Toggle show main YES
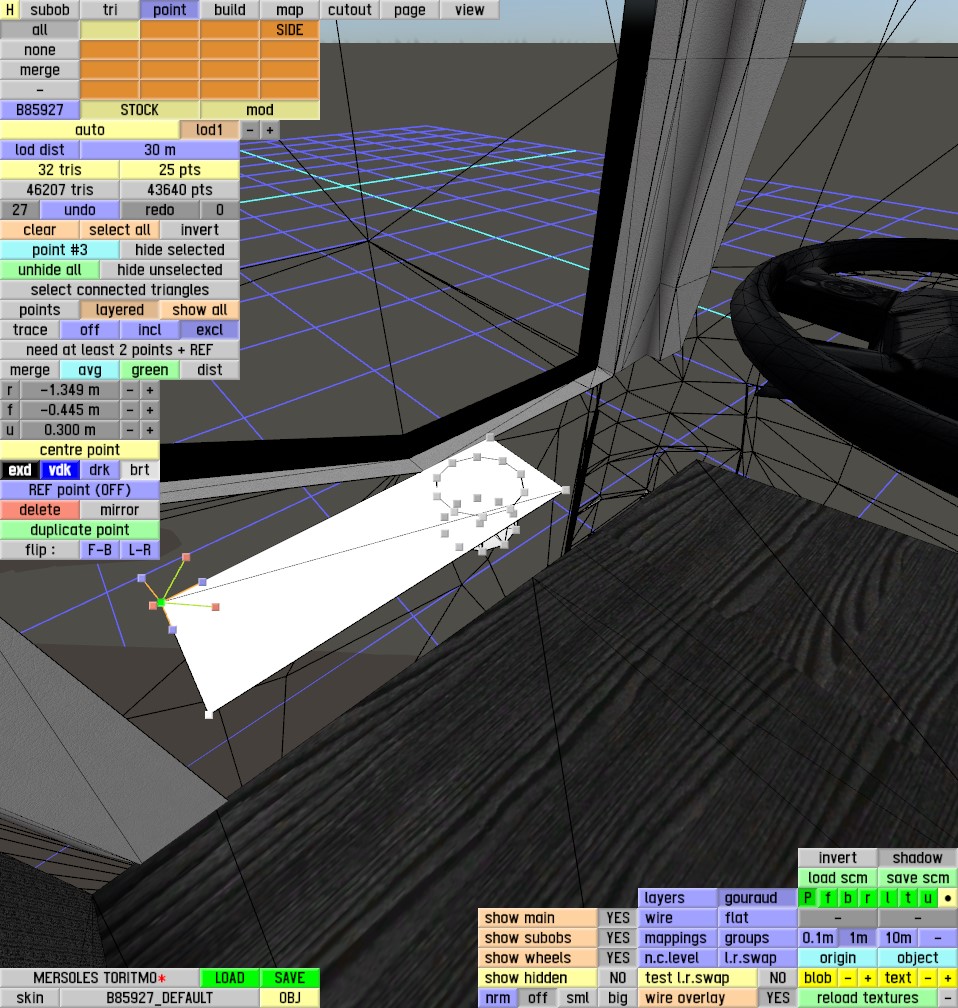This screenshot has height=1008, width=958. tap(618, 917)
